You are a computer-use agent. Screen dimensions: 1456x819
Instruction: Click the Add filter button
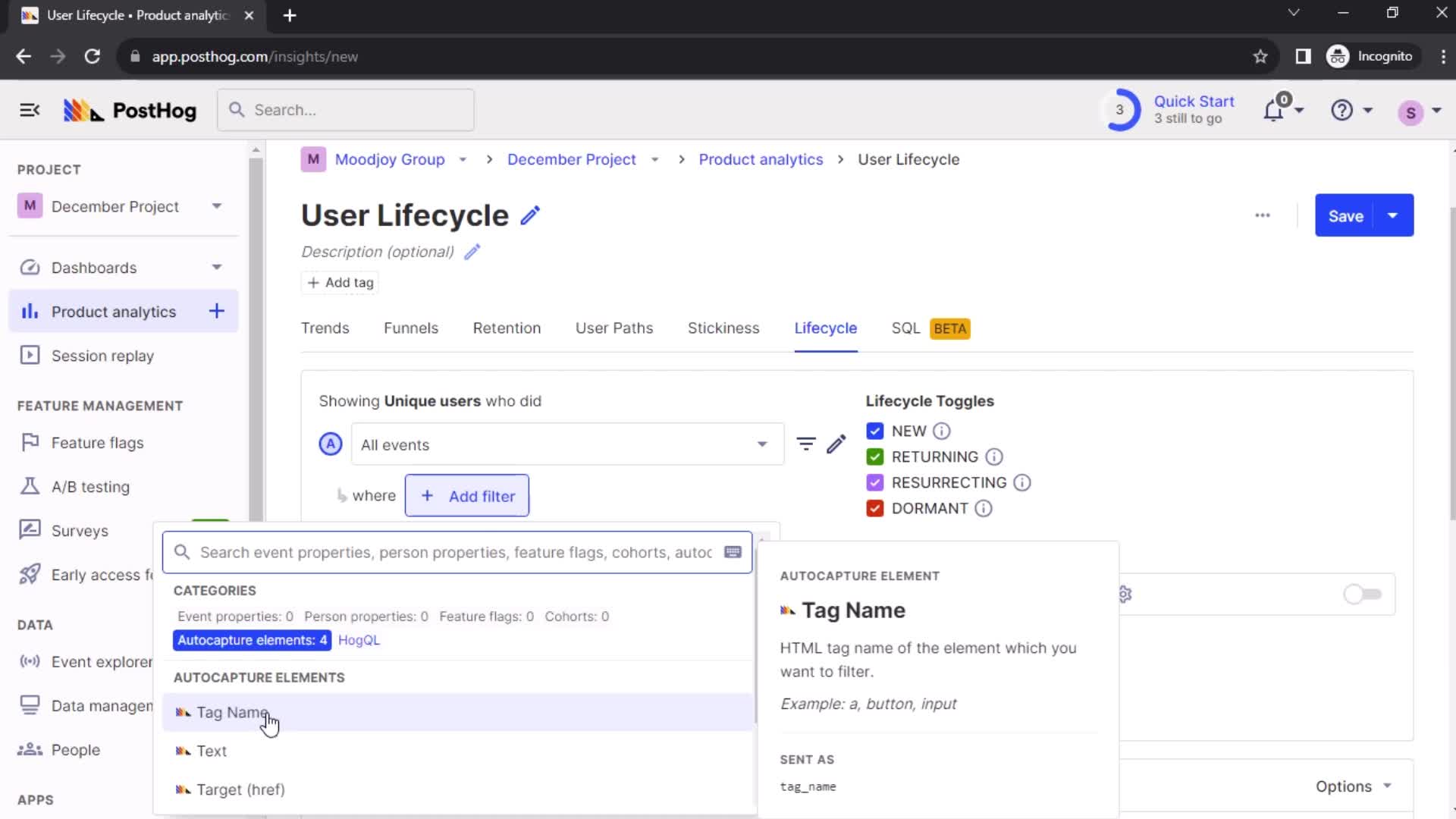(467, 495)
